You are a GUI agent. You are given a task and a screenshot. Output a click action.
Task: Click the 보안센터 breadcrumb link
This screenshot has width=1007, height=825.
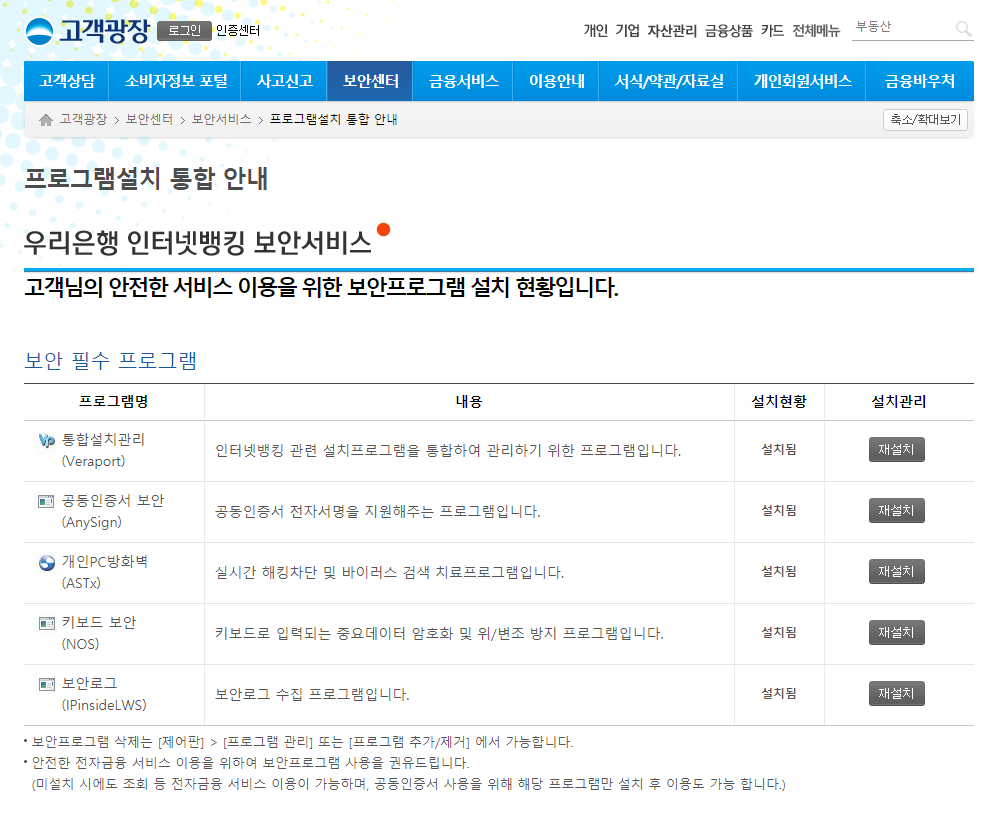coord(150,119)
